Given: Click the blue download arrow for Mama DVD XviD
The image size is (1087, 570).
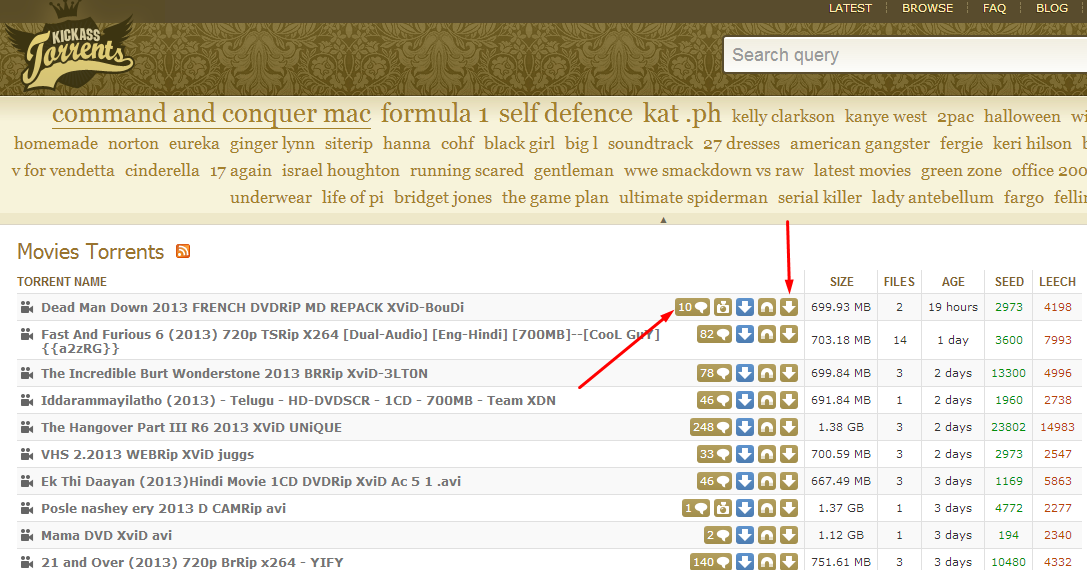Looking at the screenshot, I should click(745, 535).
